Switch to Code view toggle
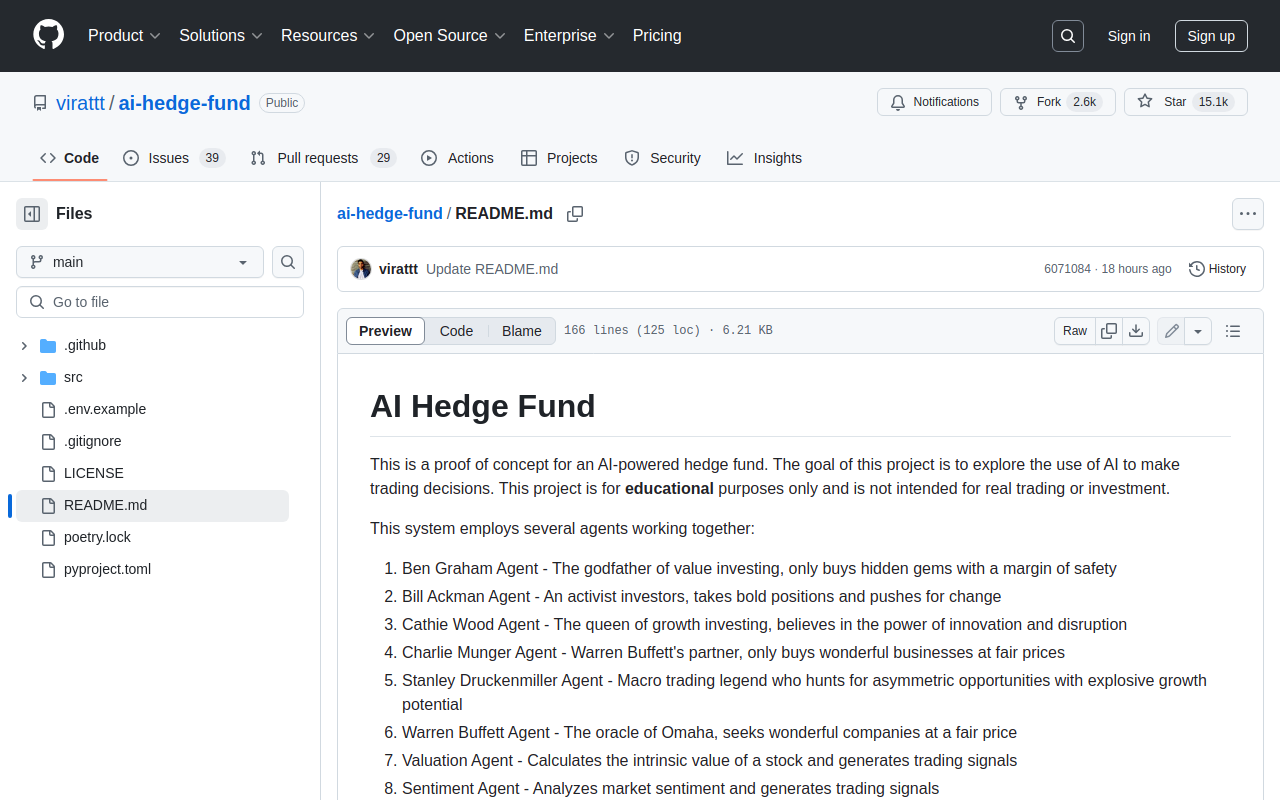This screenshot has height=800, width=1280. click(x=456, y=331)
